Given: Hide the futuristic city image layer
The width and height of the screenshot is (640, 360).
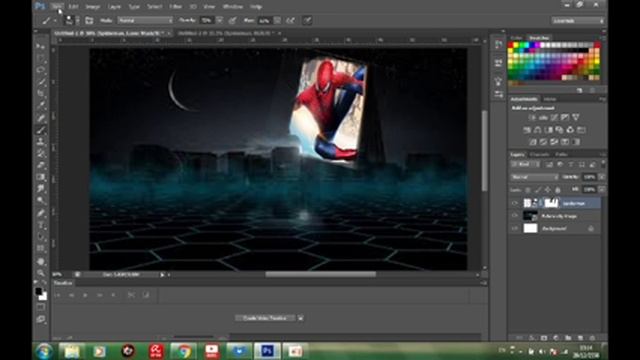Looking at the screenshot, I should tap(515, 216).
